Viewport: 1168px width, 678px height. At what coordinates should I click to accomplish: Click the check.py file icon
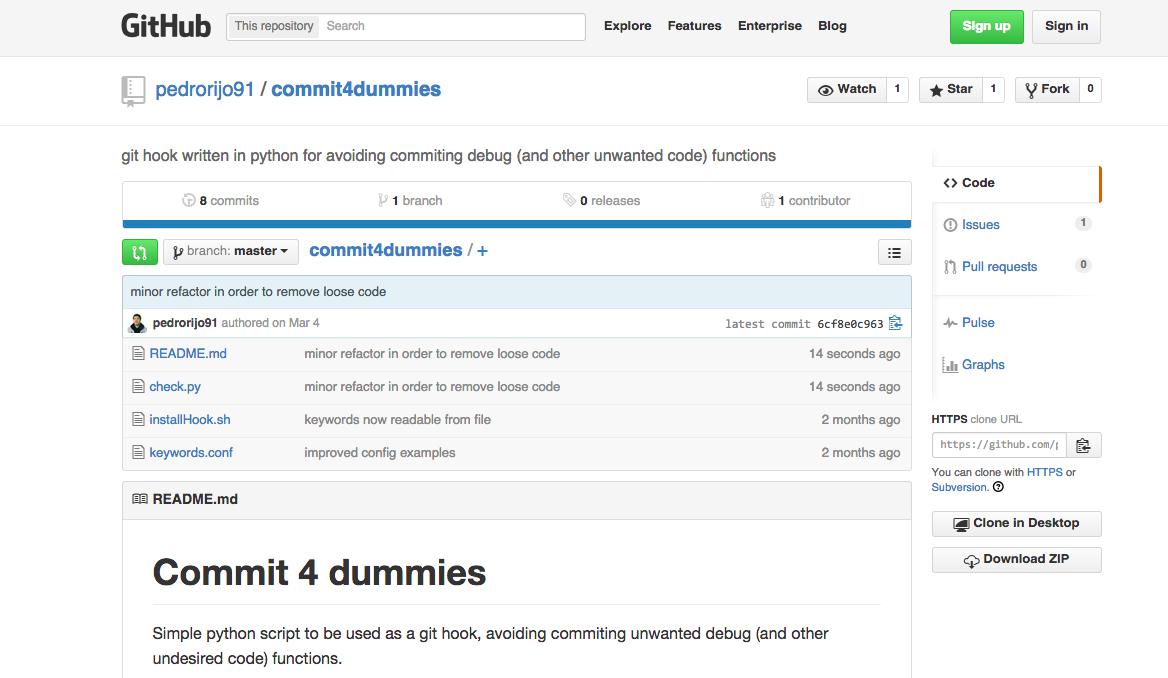tap(138, 386)
